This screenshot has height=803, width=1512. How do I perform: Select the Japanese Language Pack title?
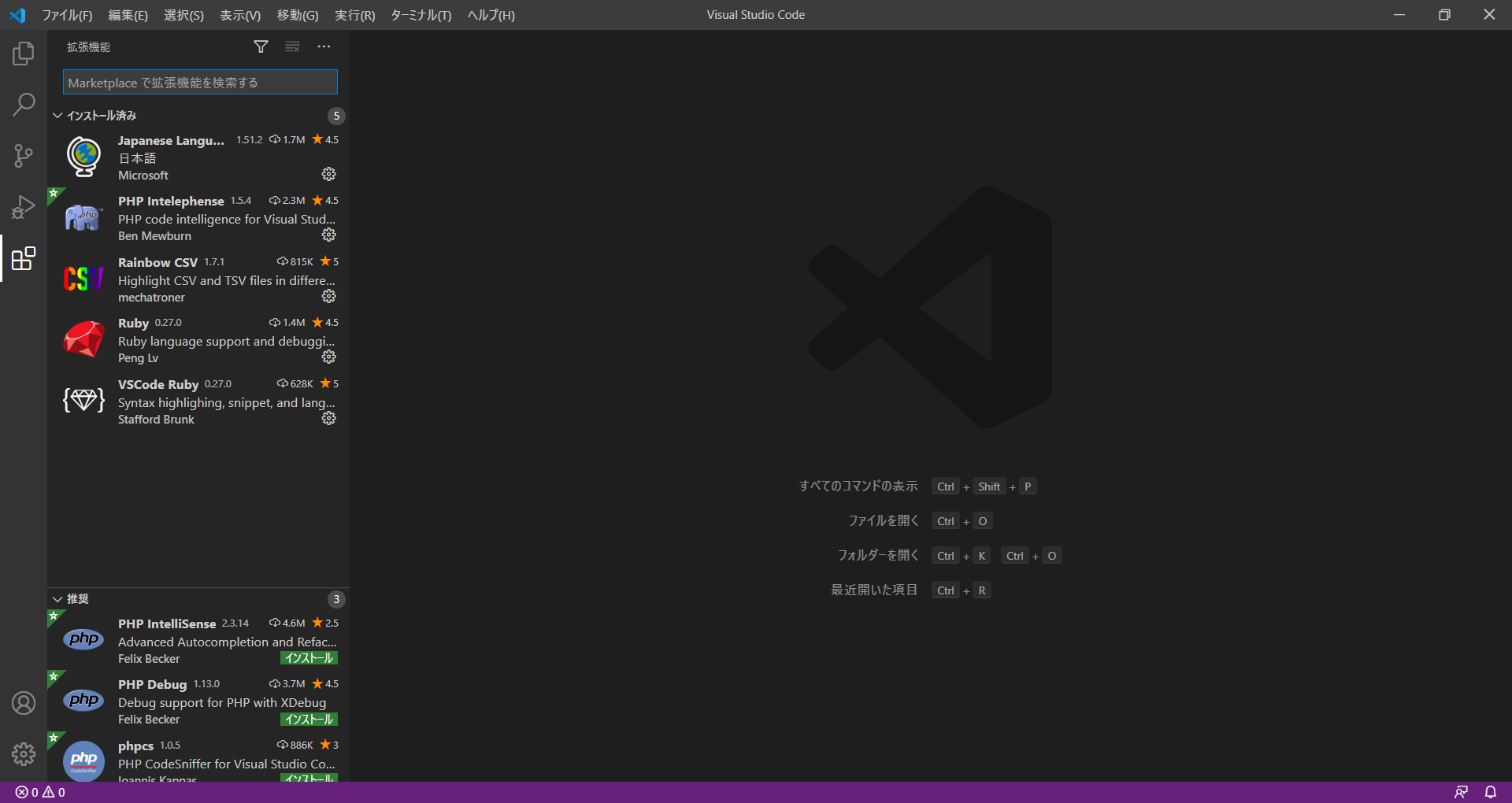[171, 140]
